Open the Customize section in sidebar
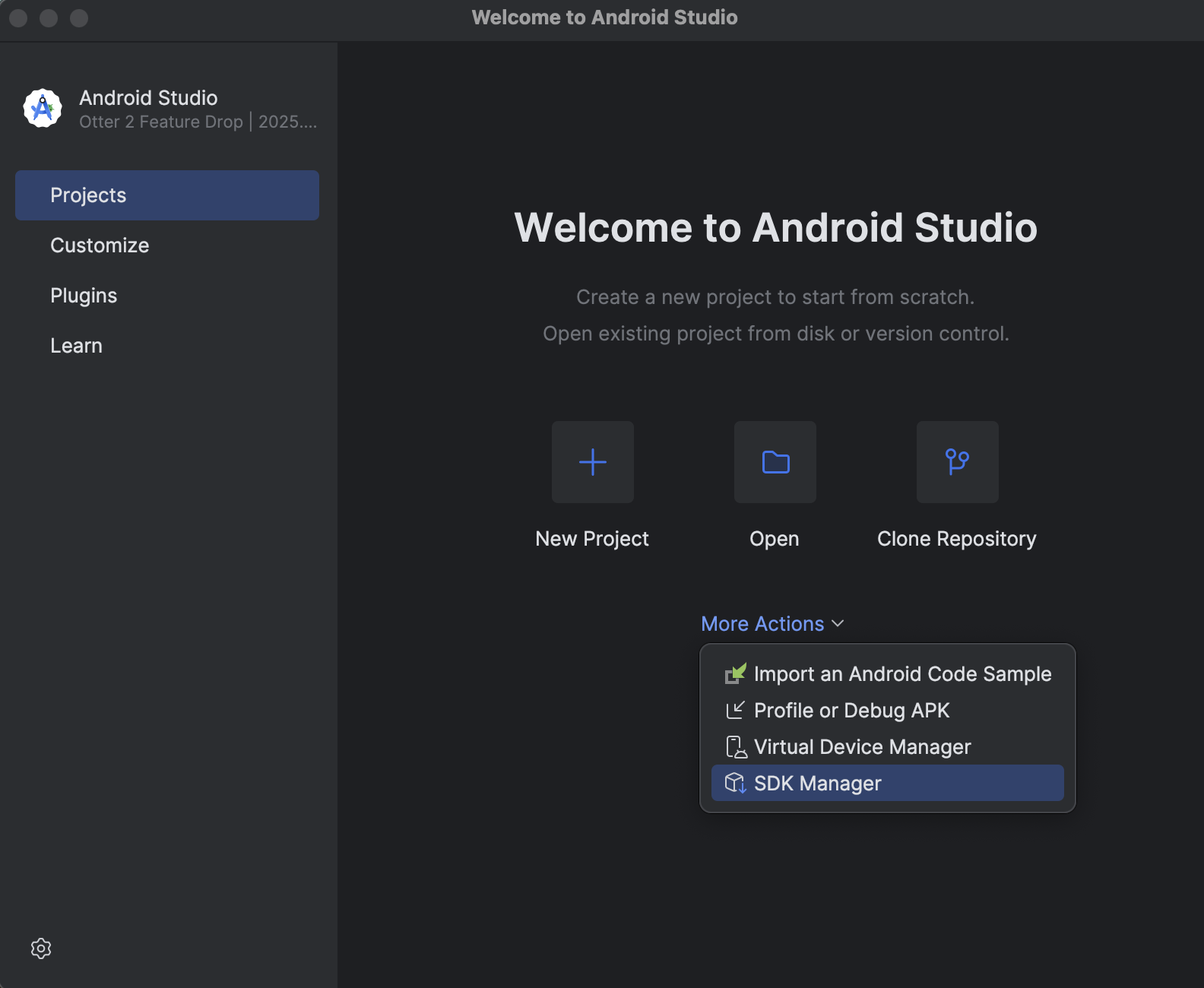 [100, 245]
